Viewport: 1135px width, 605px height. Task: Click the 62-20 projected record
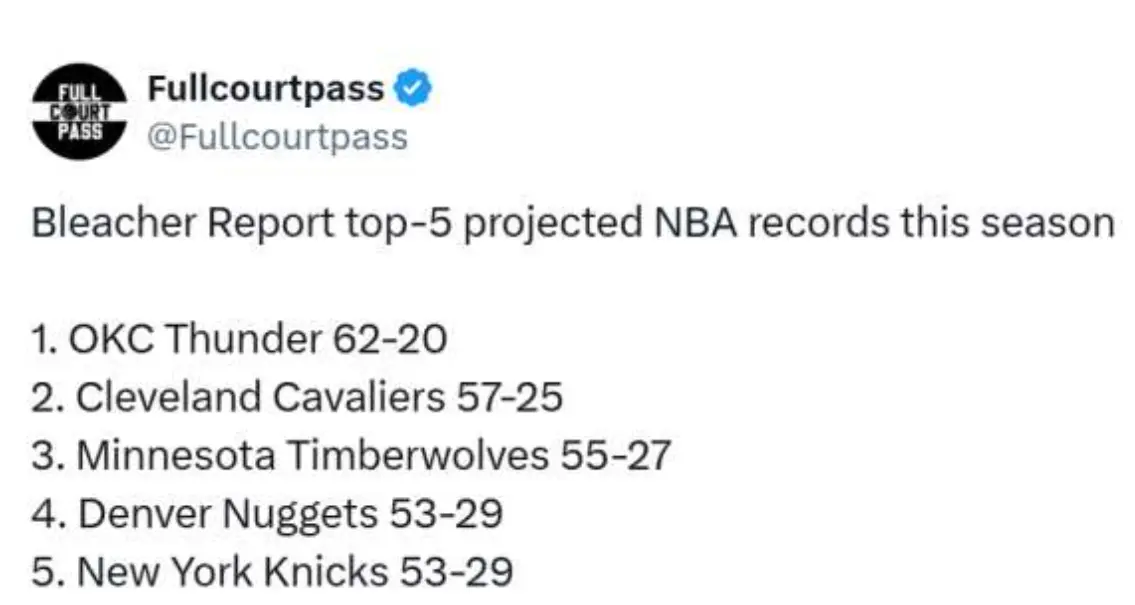(386, 341)
